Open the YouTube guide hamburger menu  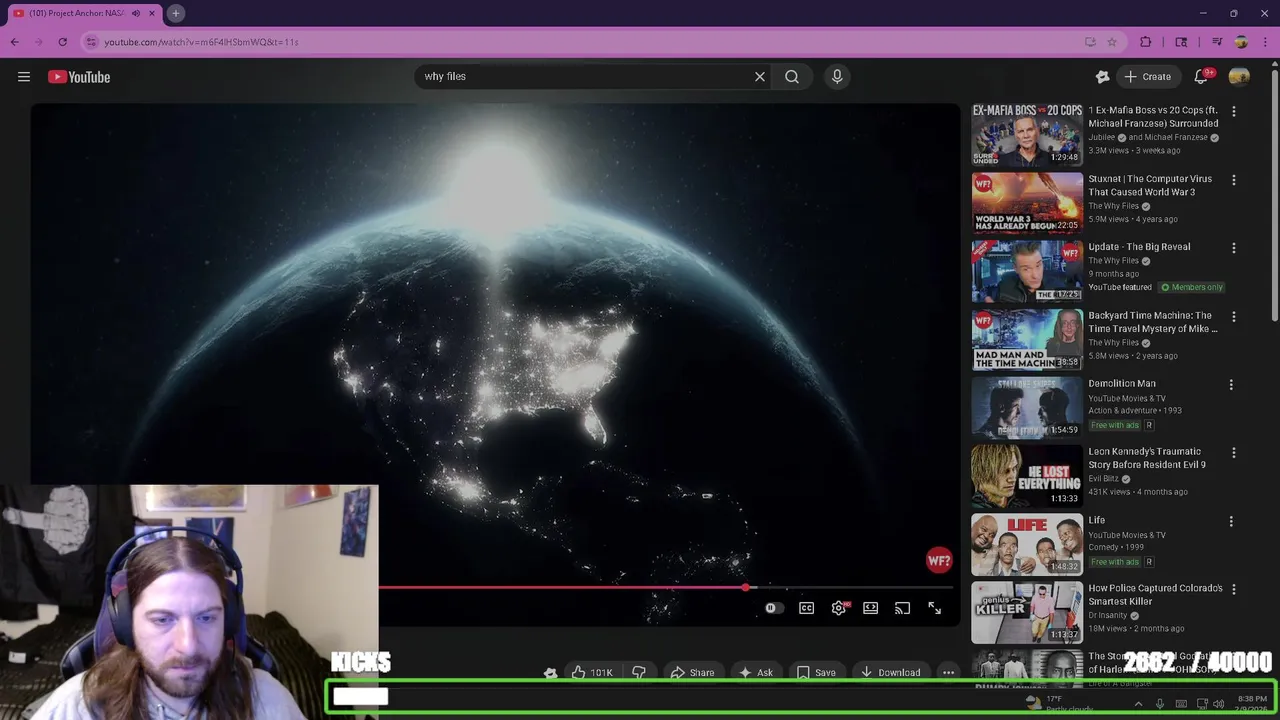(x=24, y=77)
